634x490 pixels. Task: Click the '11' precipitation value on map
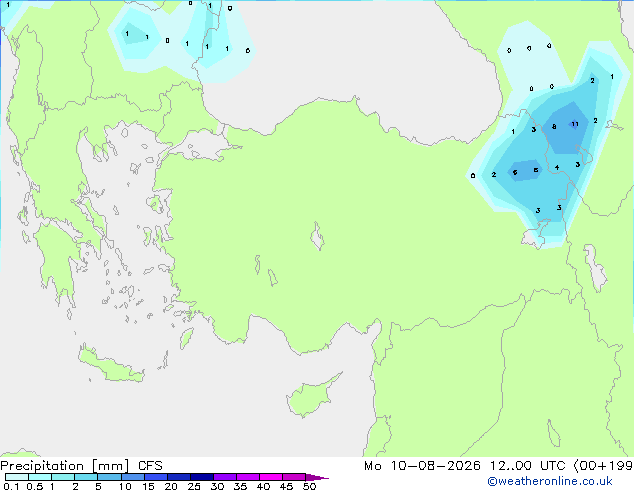coord(574,124)
